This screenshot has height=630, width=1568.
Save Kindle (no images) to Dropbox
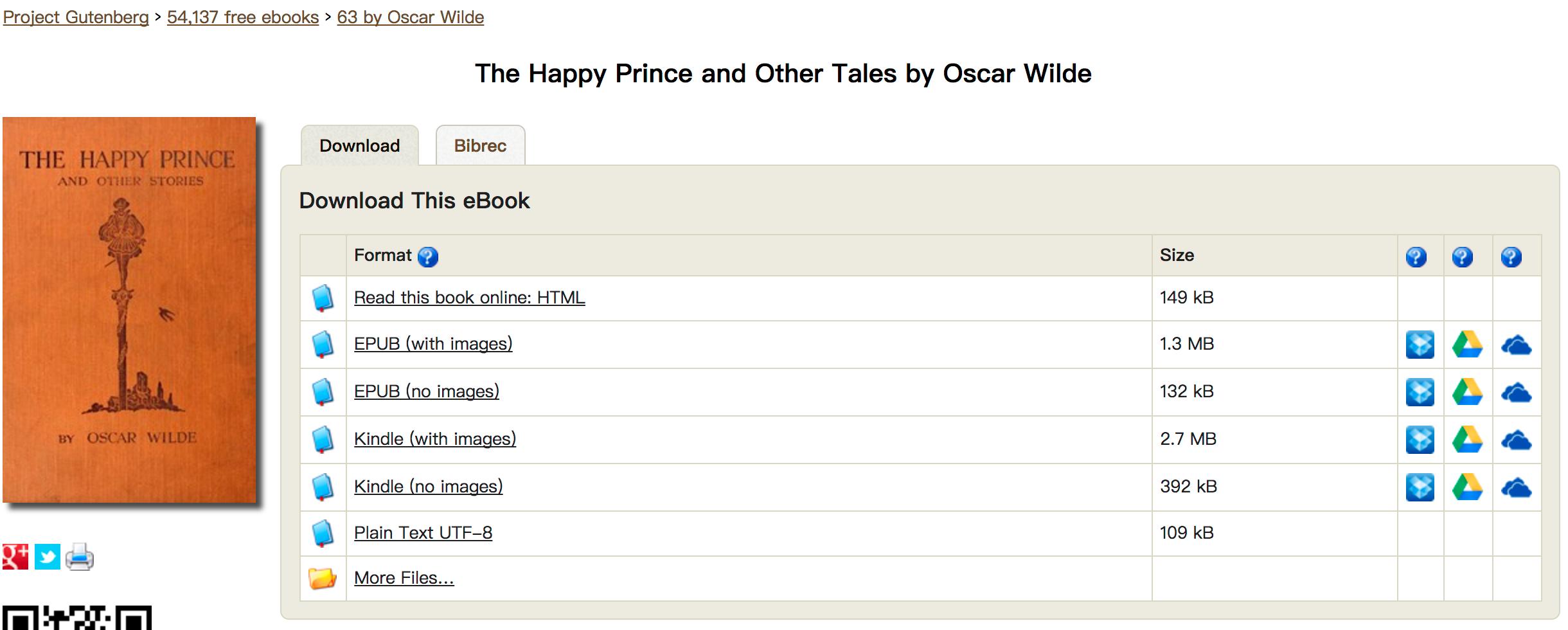[1420, 487]
